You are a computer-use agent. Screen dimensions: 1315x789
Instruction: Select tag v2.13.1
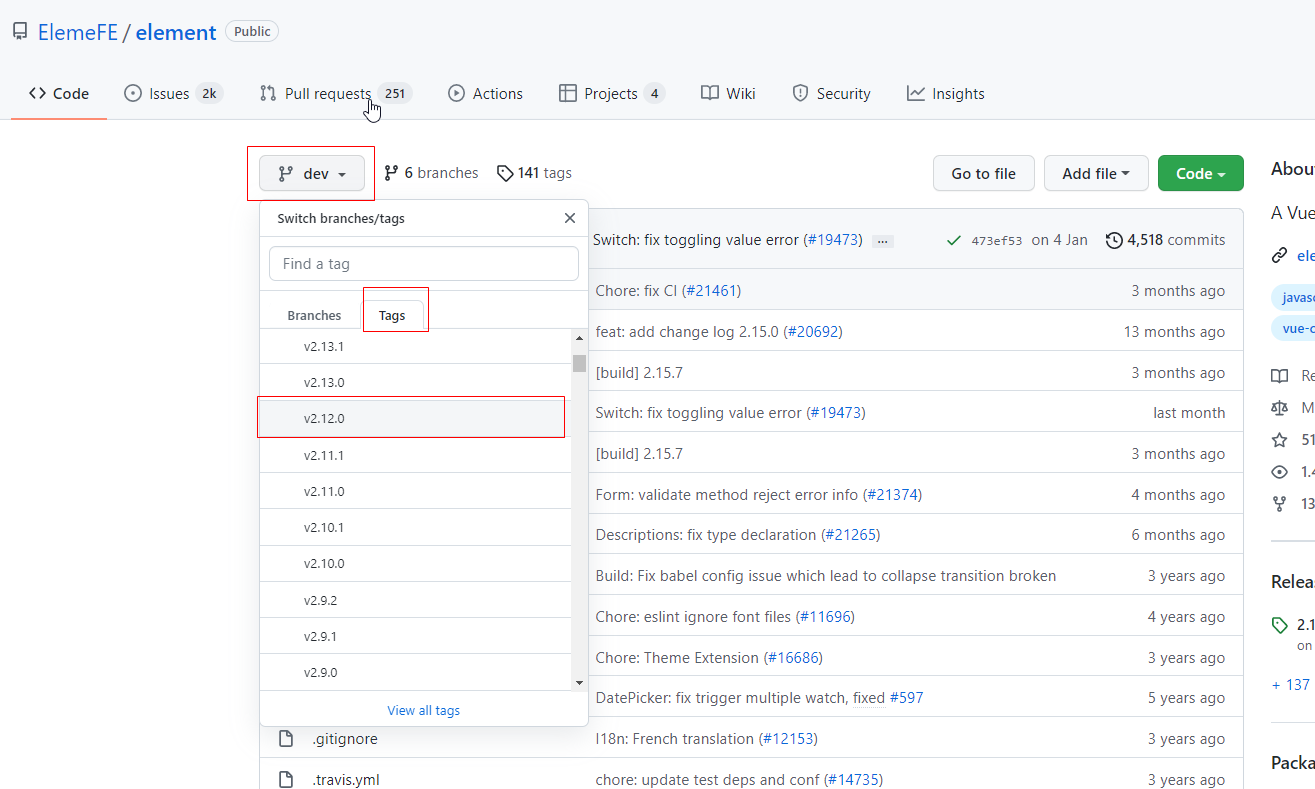click(x=415, y=346)
